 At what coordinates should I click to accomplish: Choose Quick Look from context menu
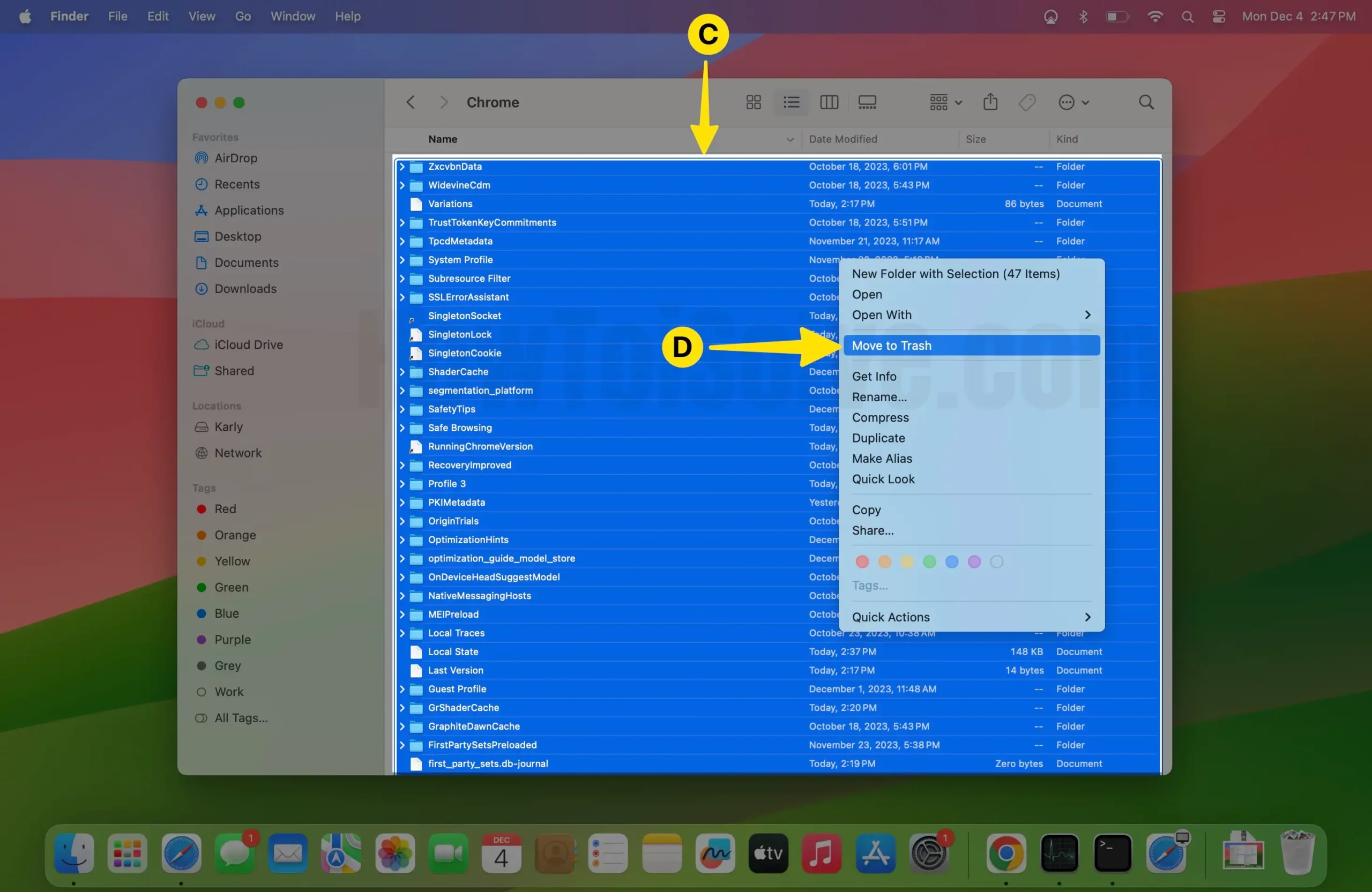click(971, 479)
